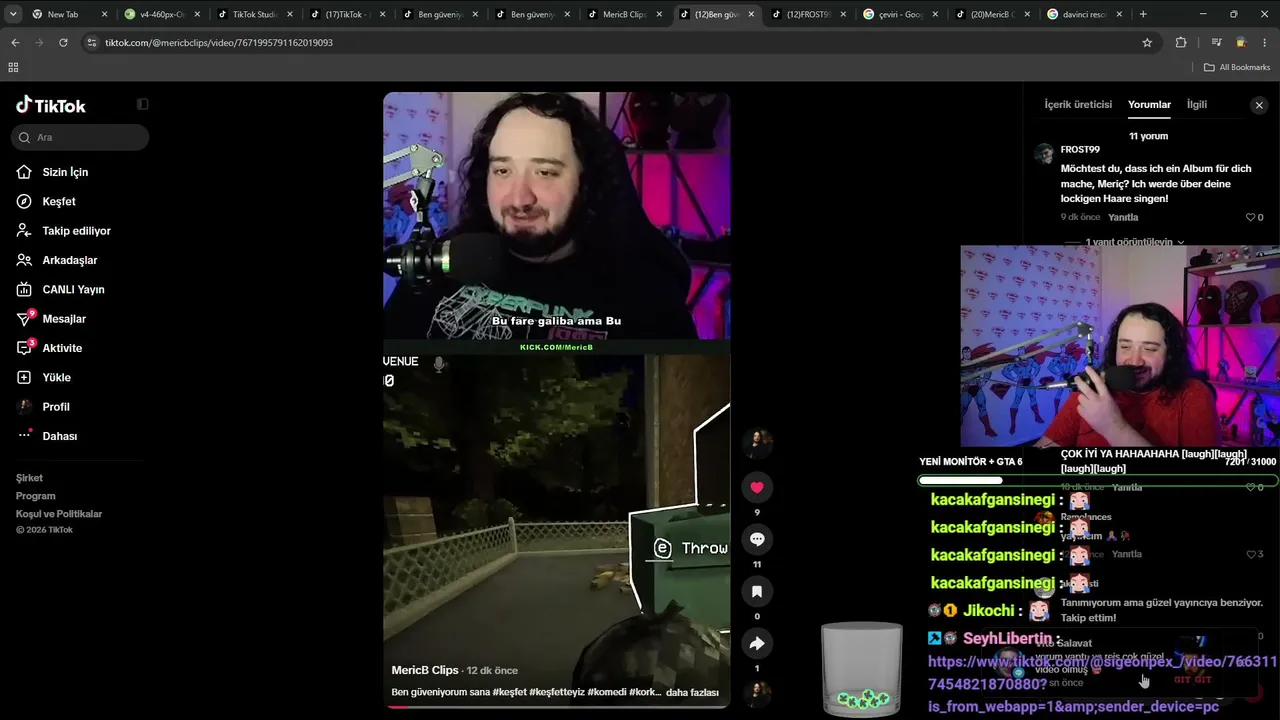1280x720 pixels.
Task: Collapse the TikTok sidebar panel icon
Action: coord(143,104)
